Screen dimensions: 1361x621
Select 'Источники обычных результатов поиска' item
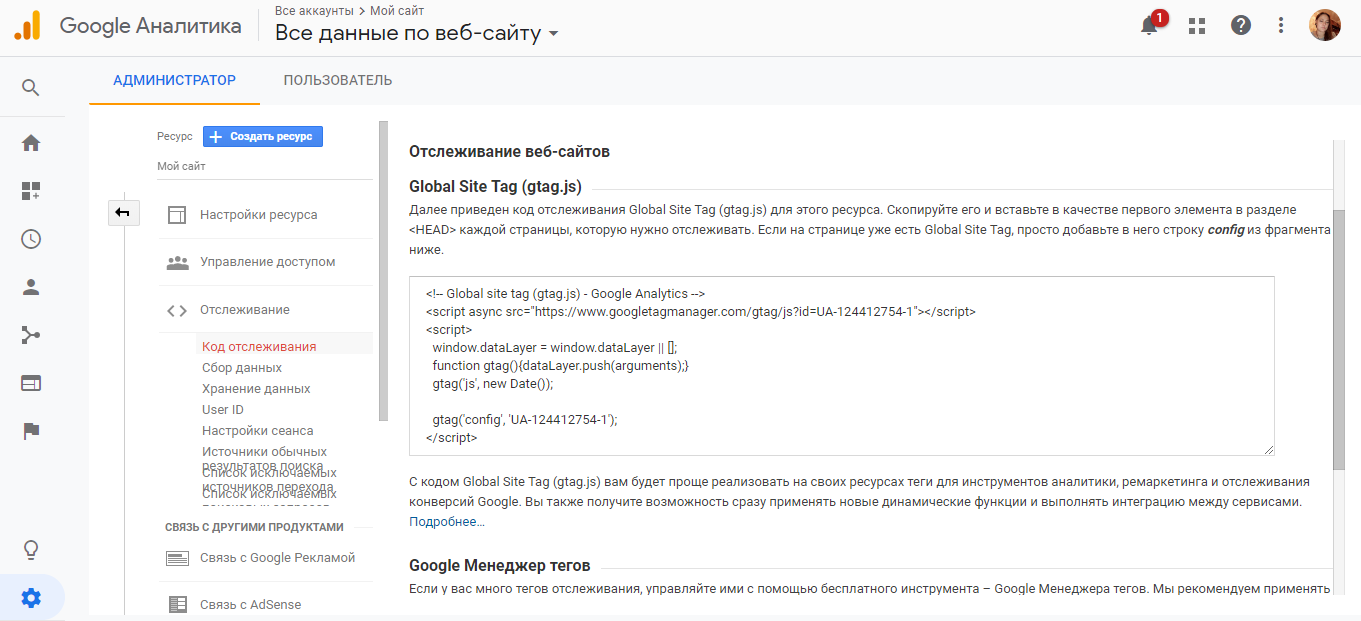(x=264, y=459)
